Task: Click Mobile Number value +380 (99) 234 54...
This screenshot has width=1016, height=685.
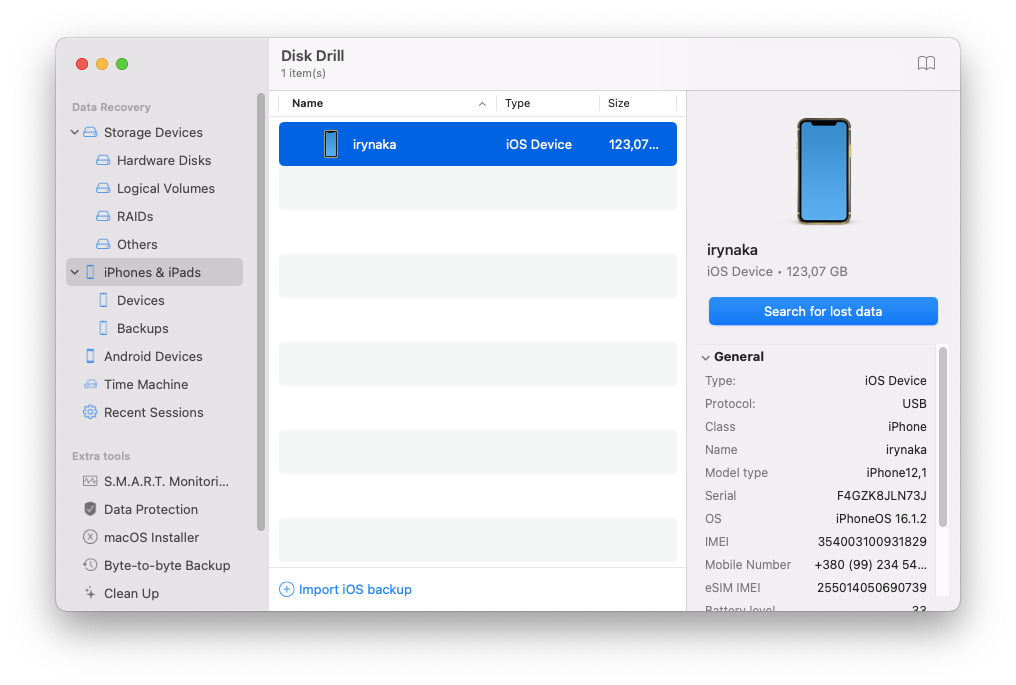Action: [x=870, y=564]
